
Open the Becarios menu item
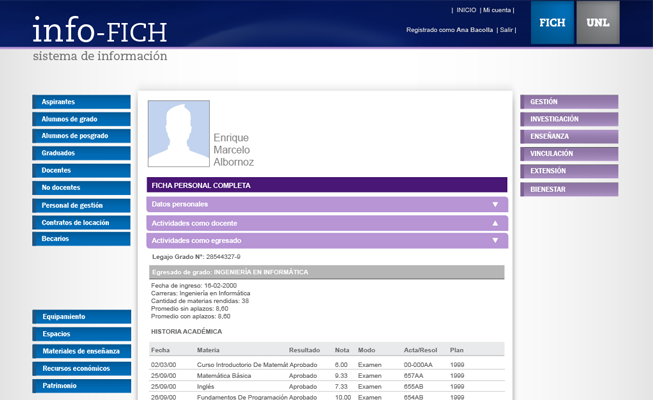81,239
